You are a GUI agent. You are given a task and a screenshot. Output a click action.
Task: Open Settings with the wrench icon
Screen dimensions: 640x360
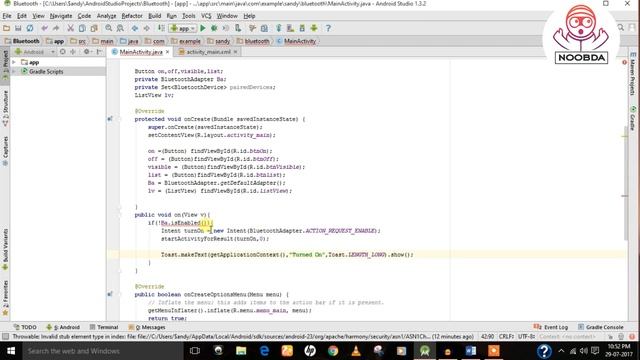tap(252, 28)
